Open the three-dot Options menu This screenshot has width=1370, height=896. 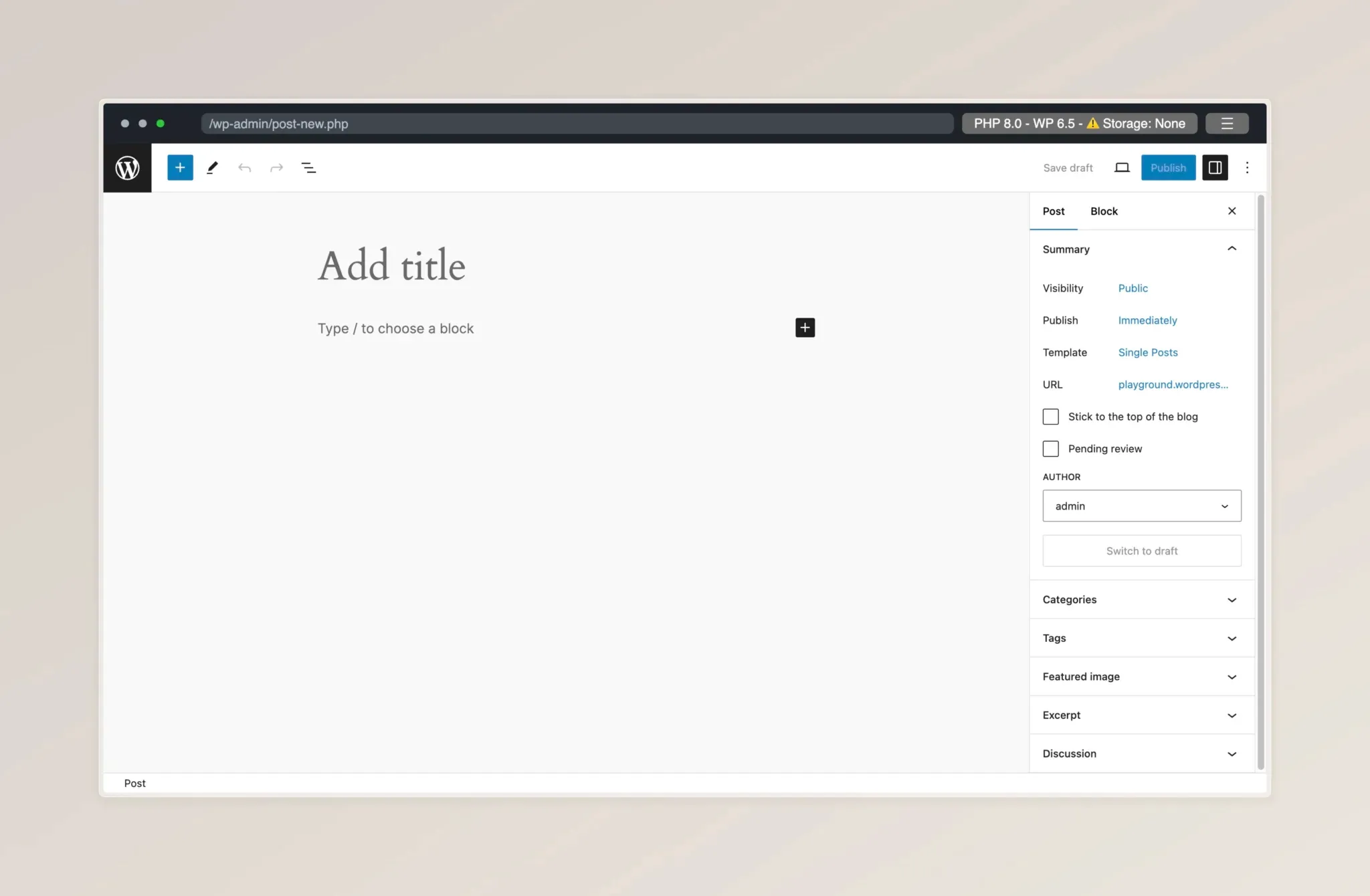coord(1247,168)
